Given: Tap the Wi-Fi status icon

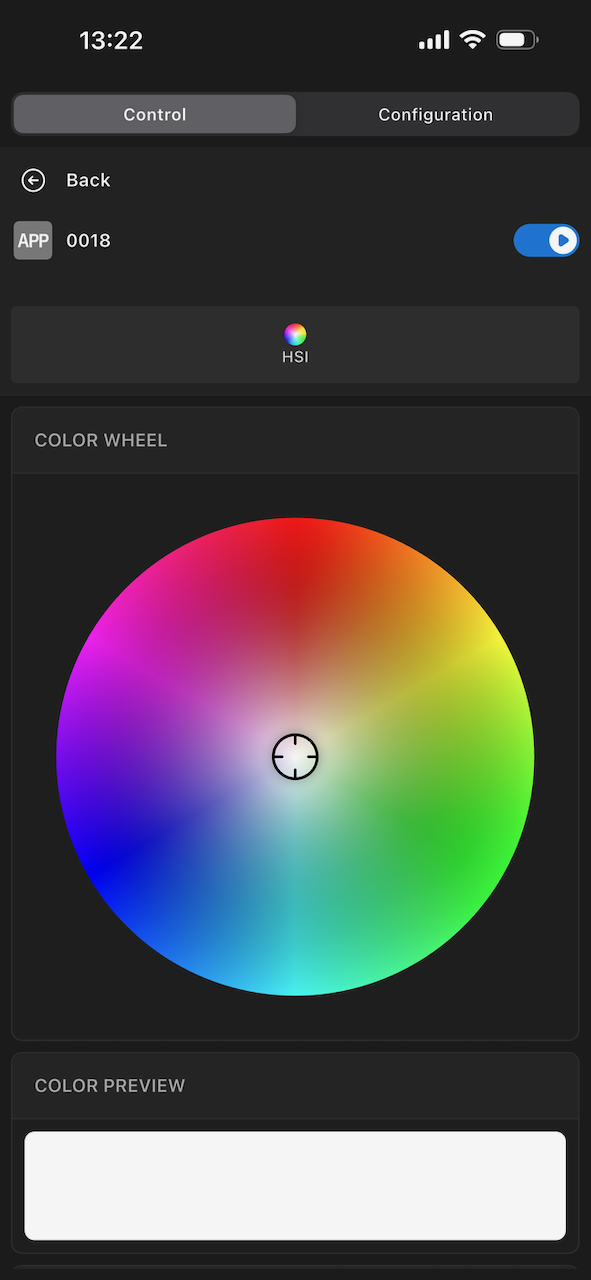Looking at the screenshot, I should tap(472, 40).
